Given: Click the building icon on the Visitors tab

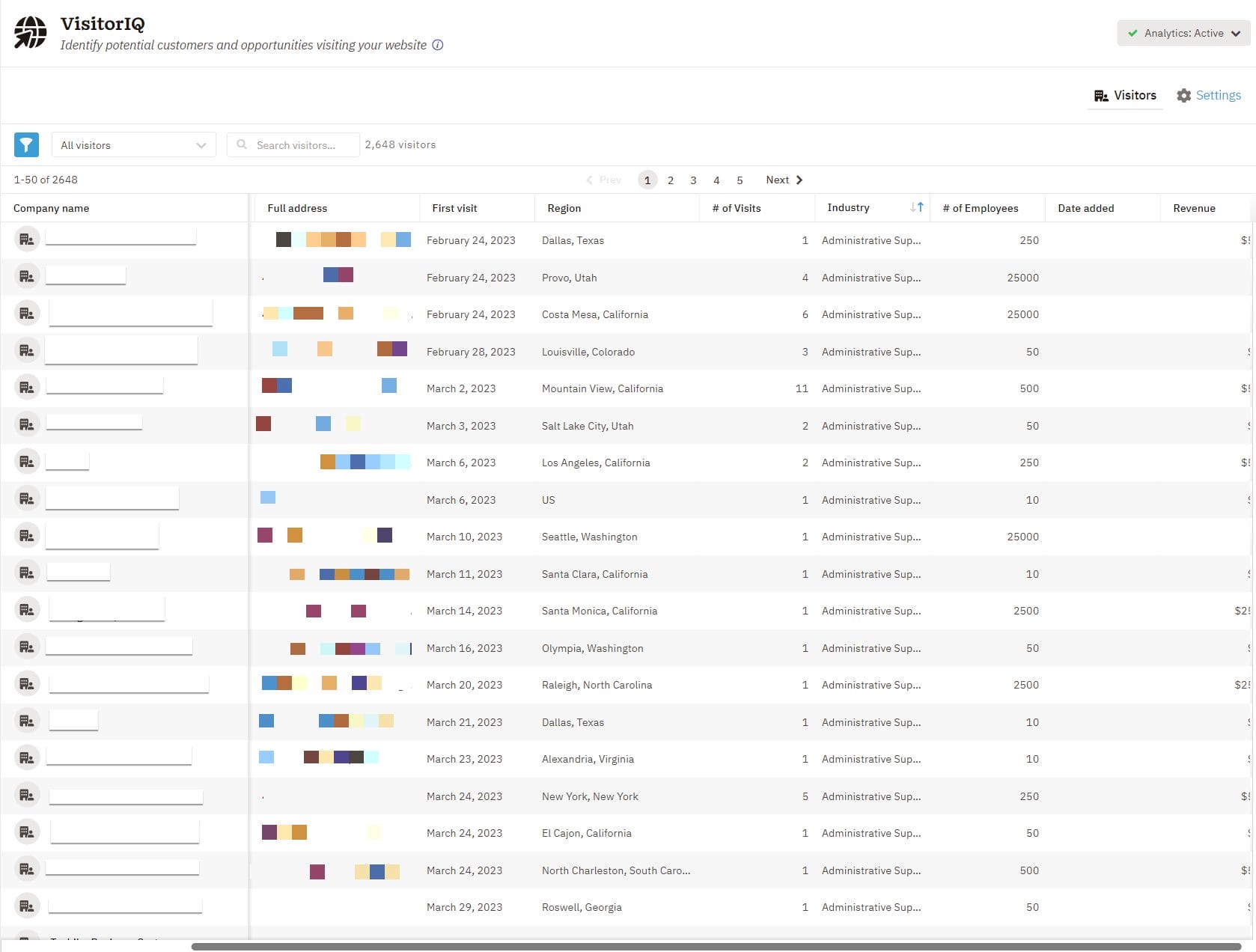Looking at the screenshot, I should [1101, 95].
